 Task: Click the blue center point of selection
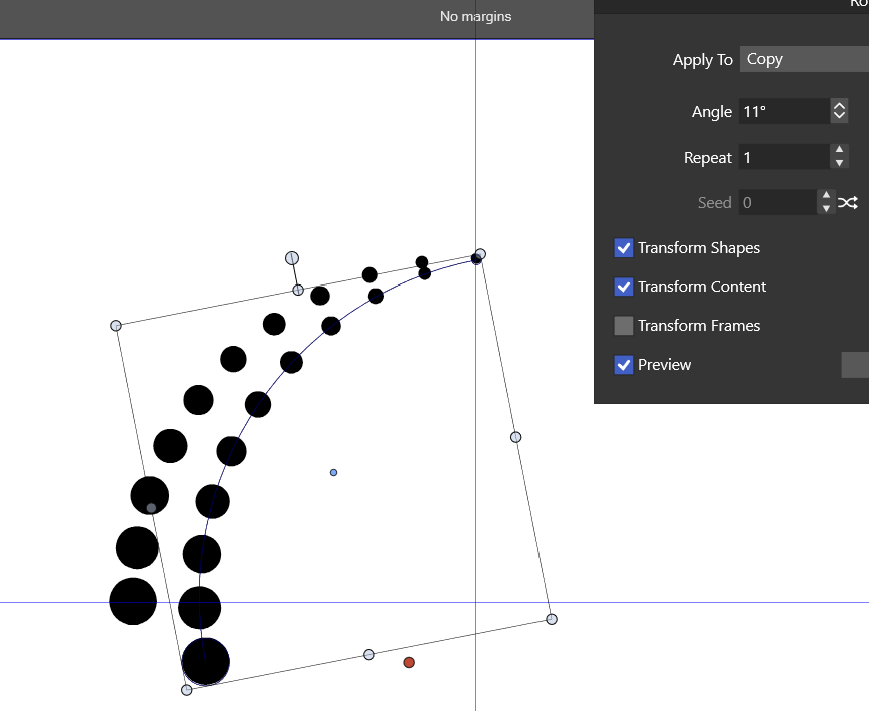[x=333, y=472]
